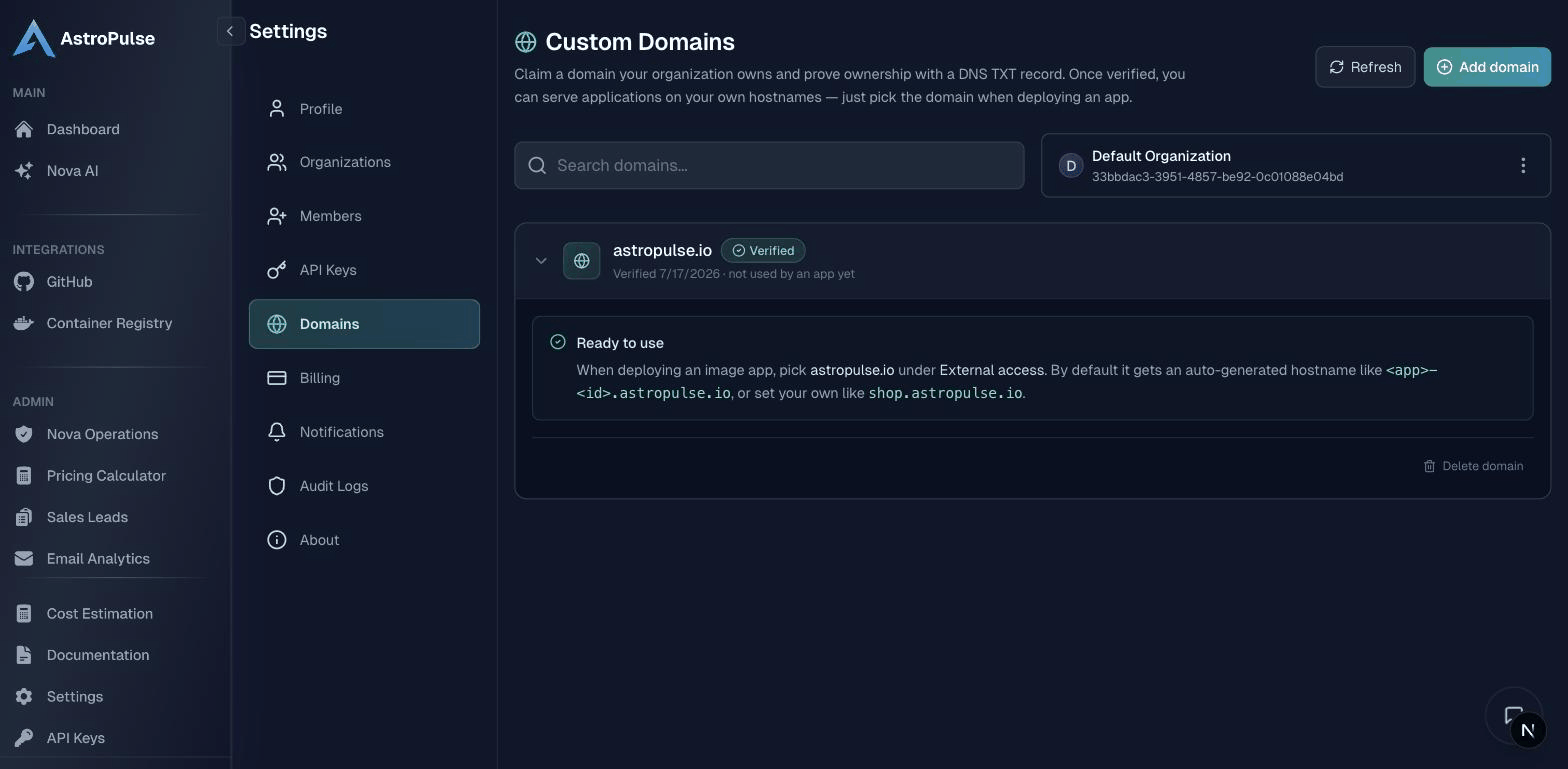The height and width of the screenshot is (769, 1568).
Task: Click Delete domain
Action: click(x=1473, y=466)
